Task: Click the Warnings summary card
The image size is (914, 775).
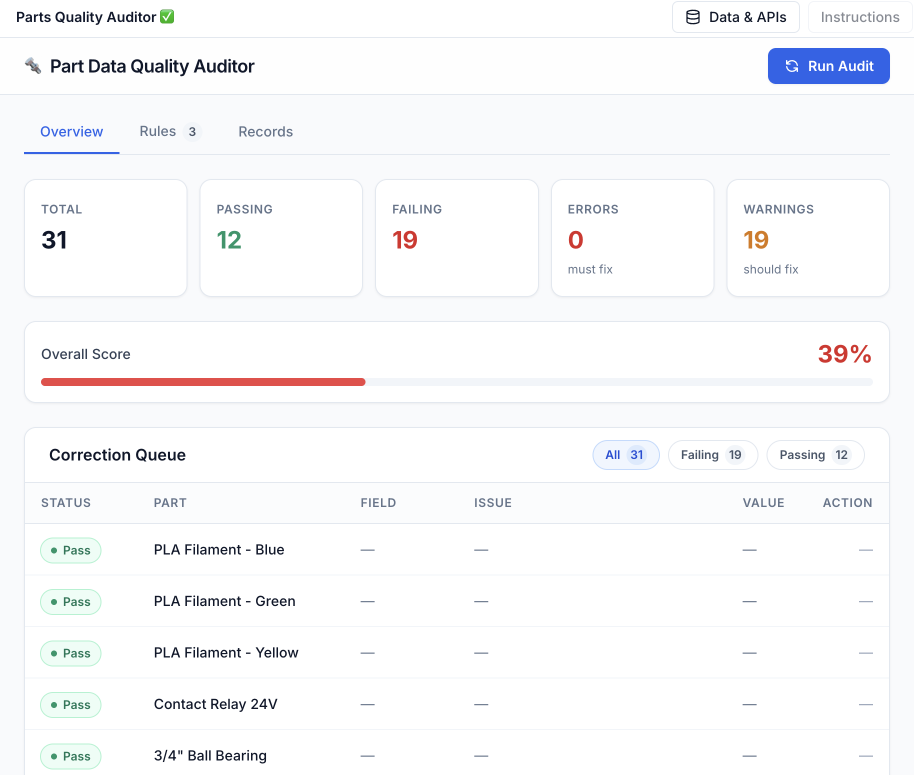Action: [x=807, y=238]
